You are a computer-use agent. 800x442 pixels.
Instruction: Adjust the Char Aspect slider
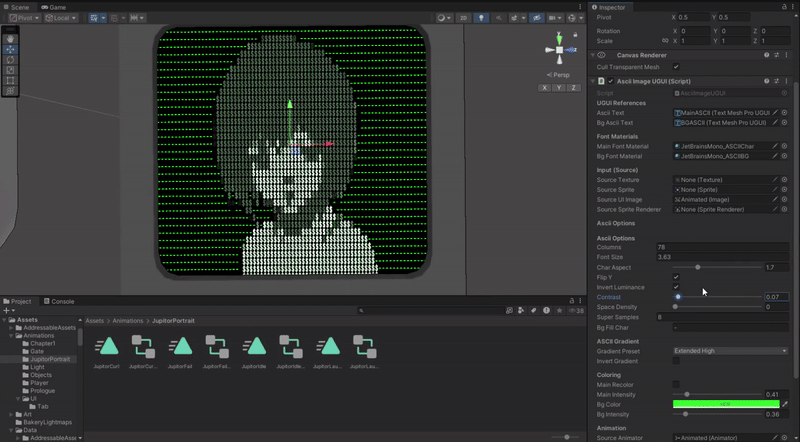pos(717,267)
